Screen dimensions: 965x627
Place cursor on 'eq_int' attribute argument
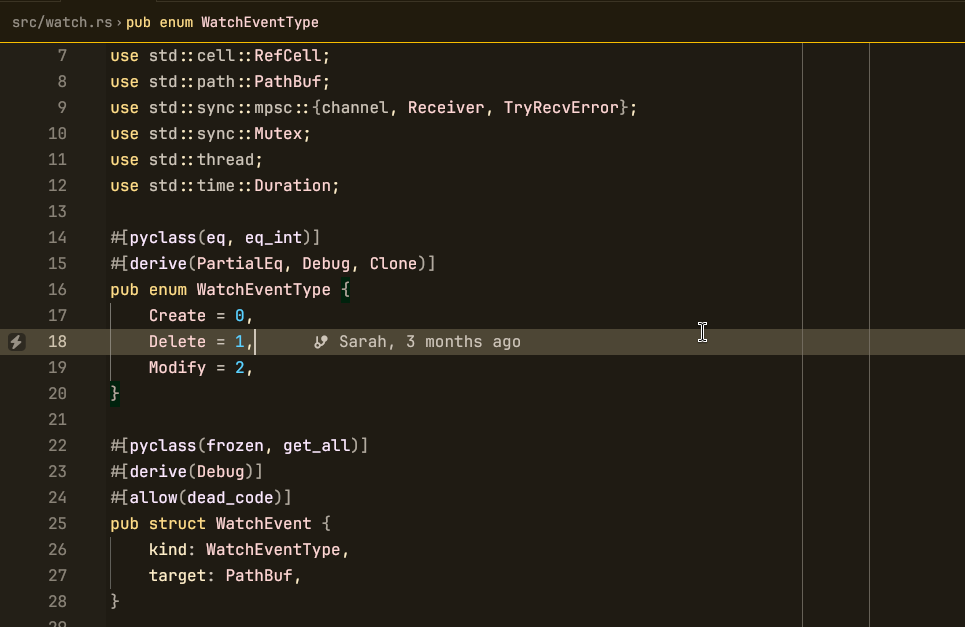[273, 238]
